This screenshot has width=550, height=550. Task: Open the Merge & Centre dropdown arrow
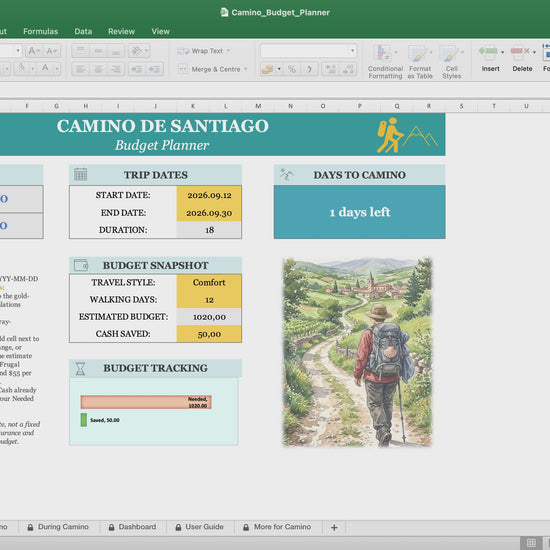(x=246, y=69)
